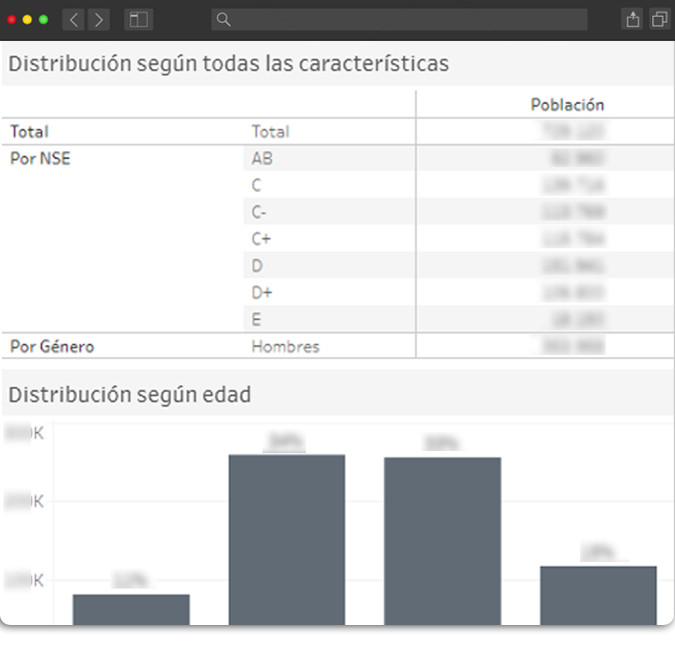
Task: Go back using the back arrow
Action: pos(74,19)
